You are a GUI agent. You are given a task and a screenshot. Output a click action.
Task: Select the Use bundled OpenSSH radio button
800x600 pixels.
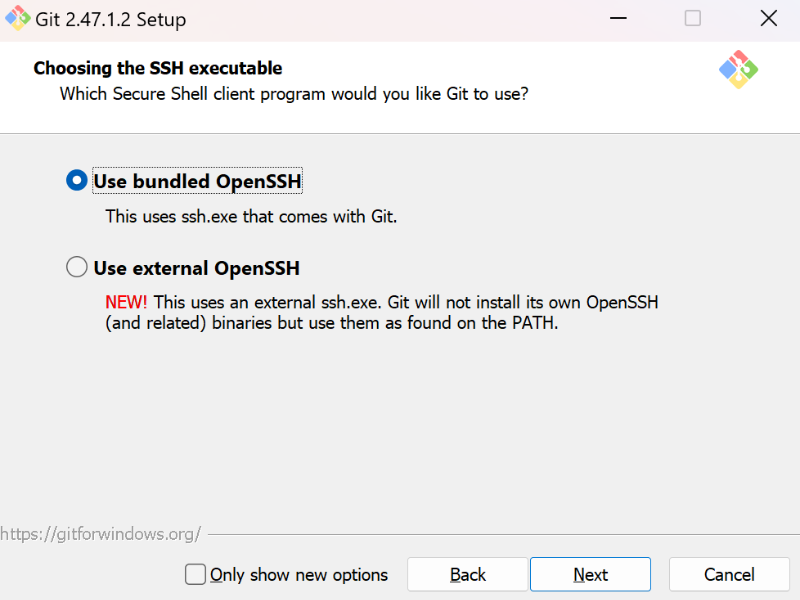(x=76, y=180)
